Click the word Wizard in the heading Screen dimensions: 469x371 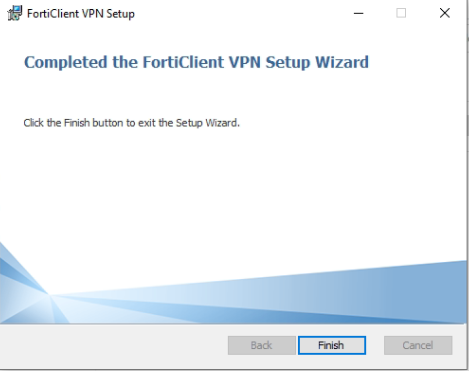pos(342,62)
